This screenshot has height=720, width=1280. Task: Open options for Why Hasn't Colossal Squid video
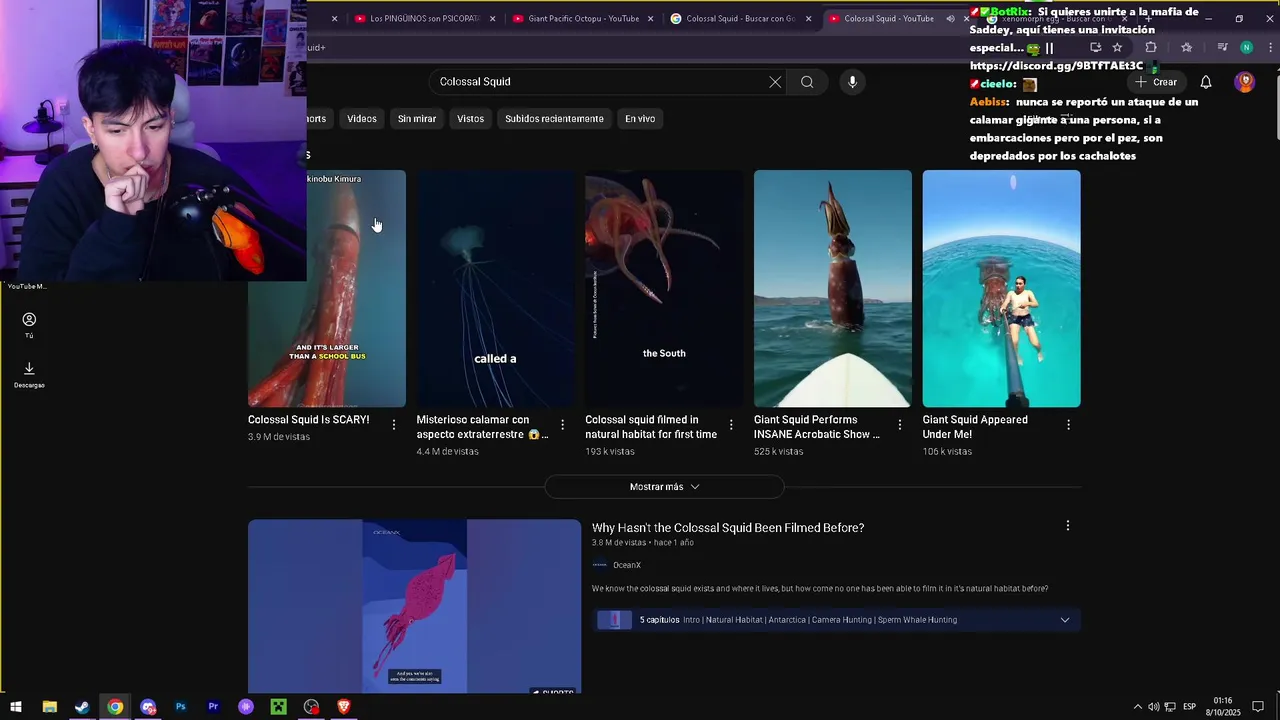pyautogui.click(x=1067, y=526)
